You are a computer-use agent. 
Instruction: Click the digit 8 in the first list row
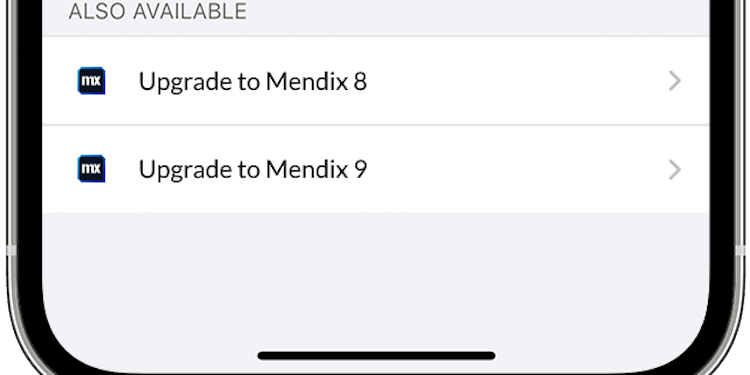click(360, 81)
